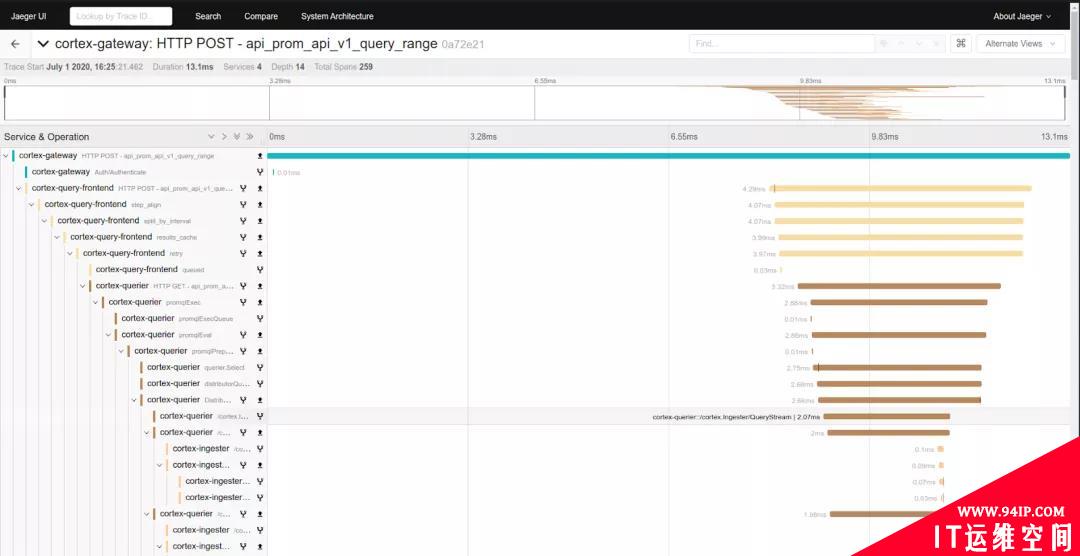Collapse one level with header right chevron
The image size is (1080, 556).
click(x=224, y=136)
